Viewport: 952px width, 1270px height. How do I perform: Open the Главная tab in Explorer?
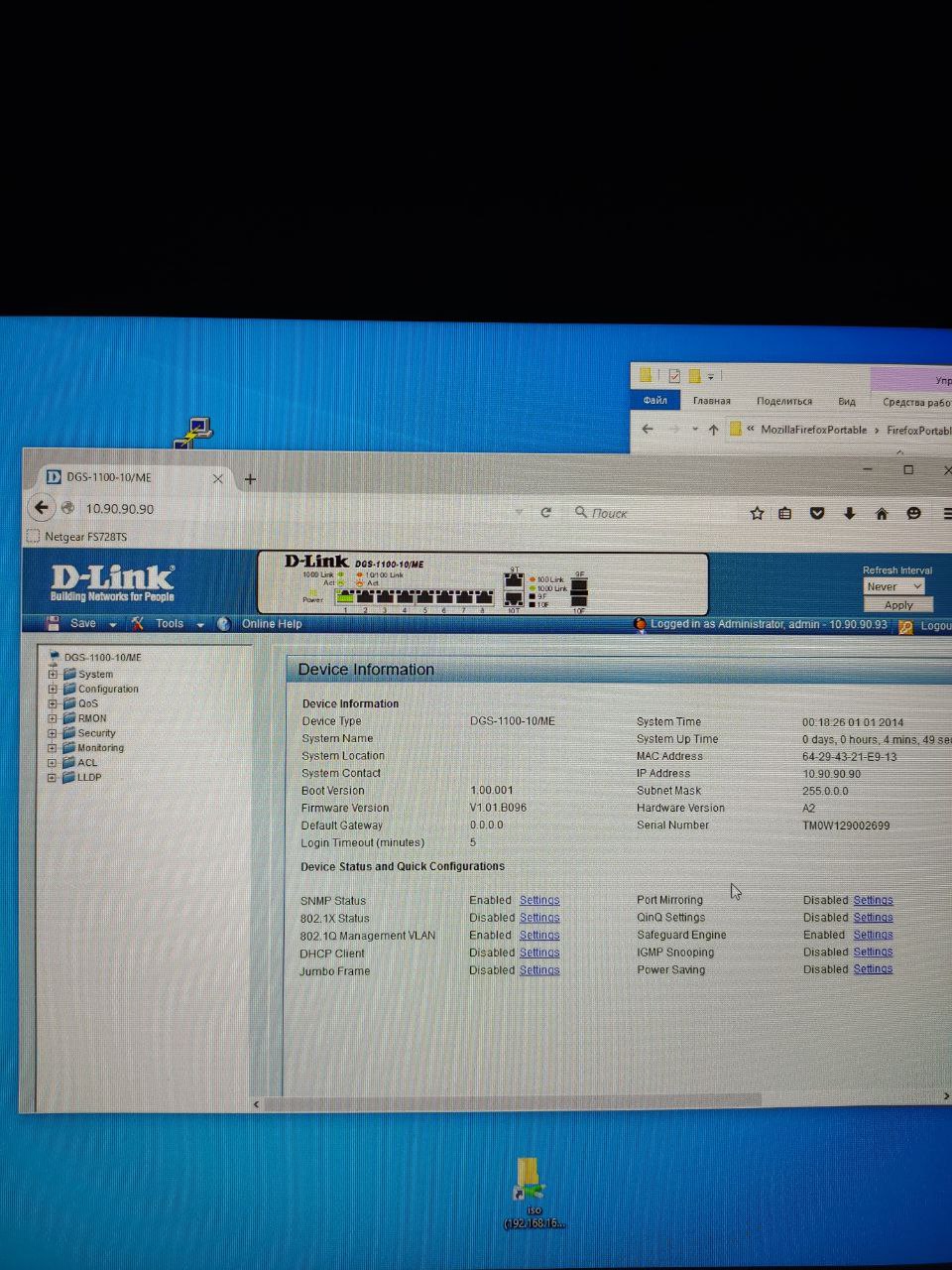711,401
